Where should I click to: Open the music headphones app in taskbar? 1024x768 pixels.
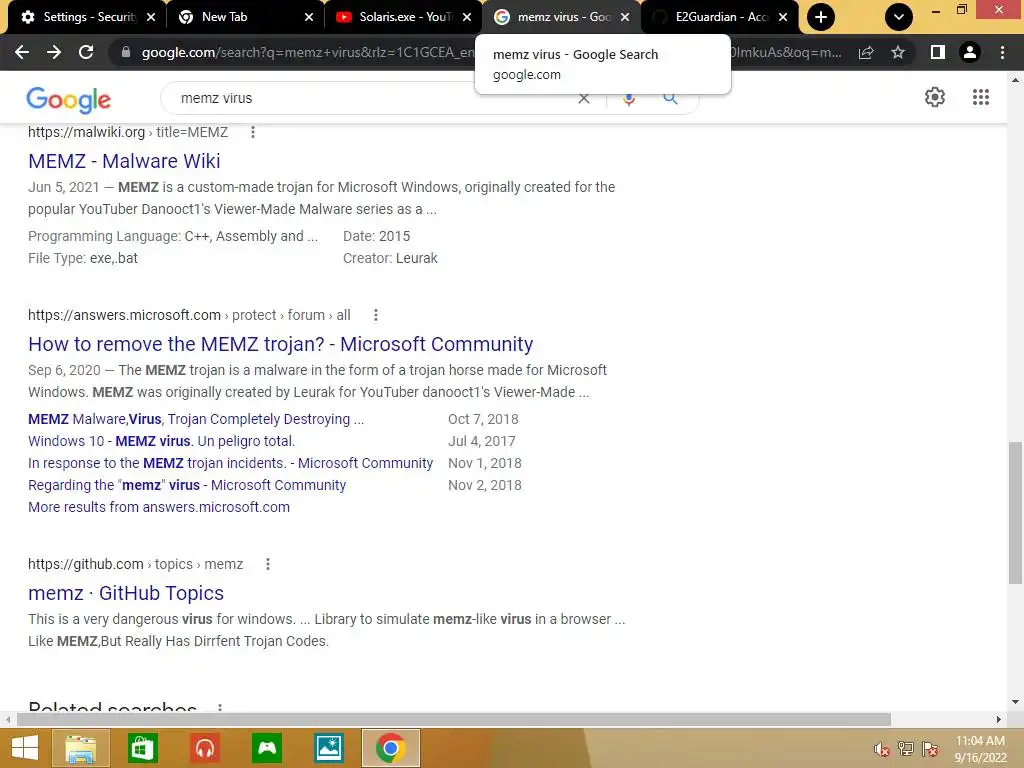point(205,748)
